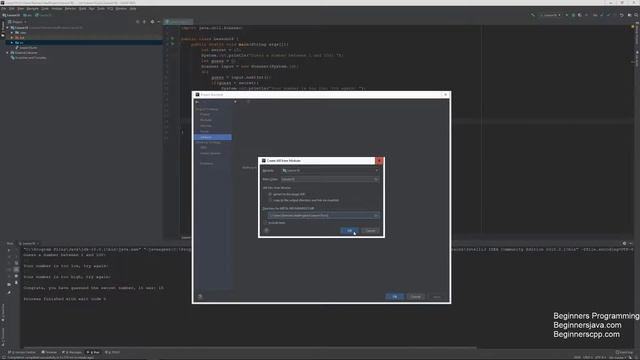Click into the META-INF/MANIFEST.MF directory field
This screenshot has height=360, width=640.
click(321, 216)
